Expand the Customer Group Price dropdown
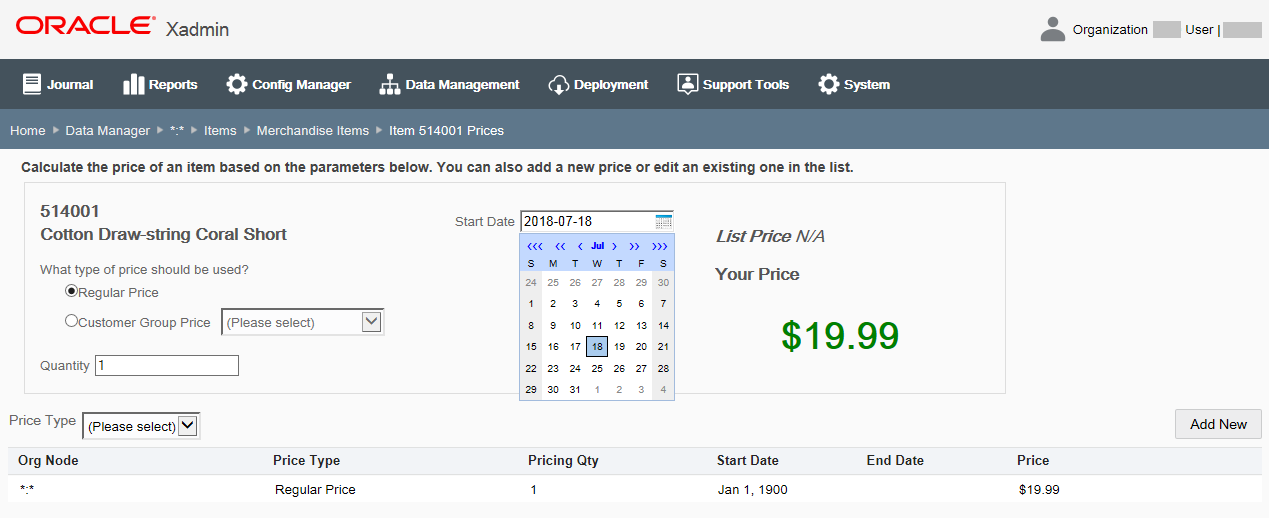This screenshot has width=1269, height=518. [372, 322]
